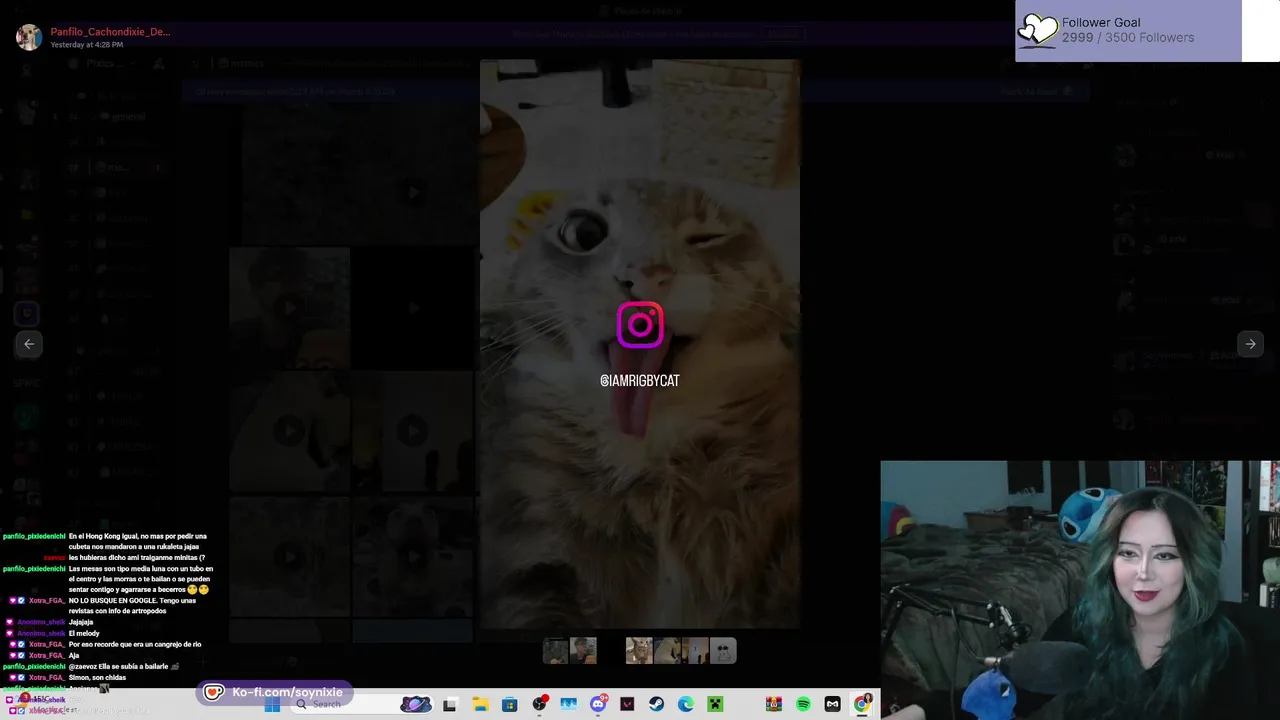The width and height of the screenshot is (1280, 720).
Task: Open Spotify from the taskbar
Action: (803, 705)
